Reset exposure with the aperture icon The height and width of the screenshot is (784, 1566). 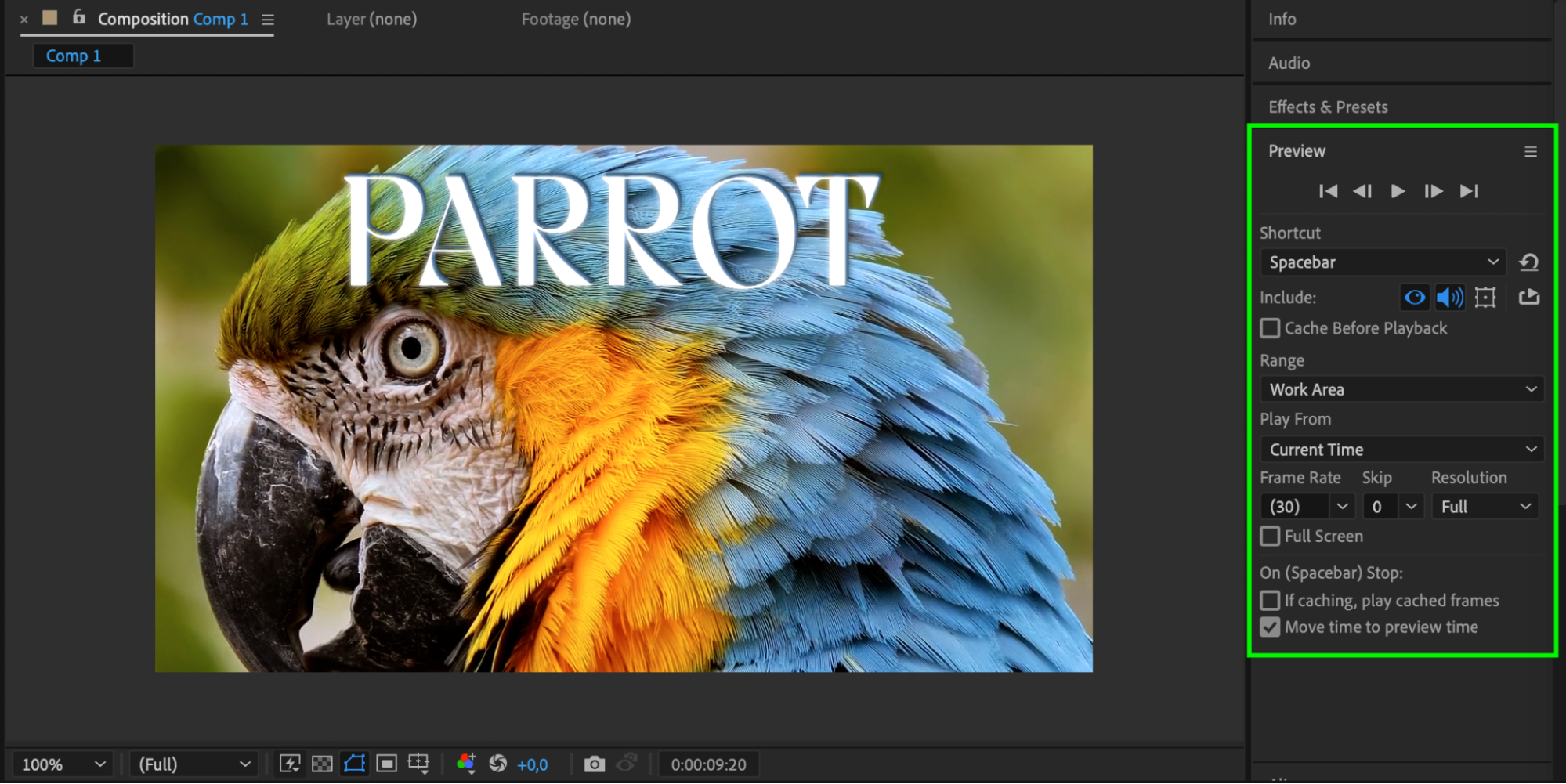tap(497, 764)
